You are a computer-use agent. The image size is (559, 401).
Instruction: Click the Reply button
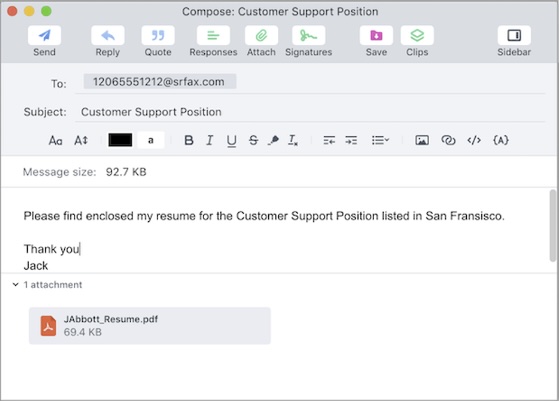(108, 35)
